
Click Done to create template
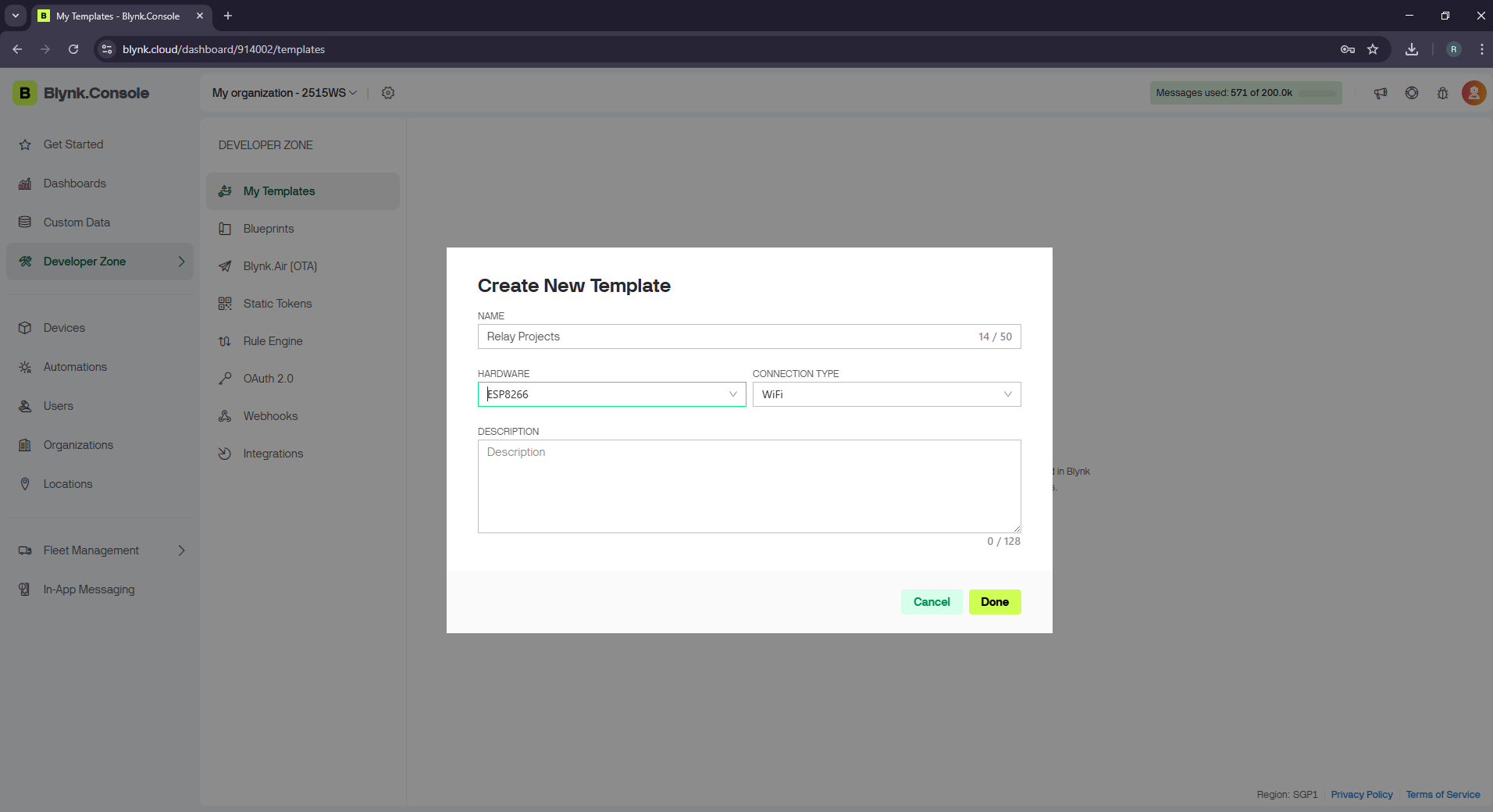[994, 602]
